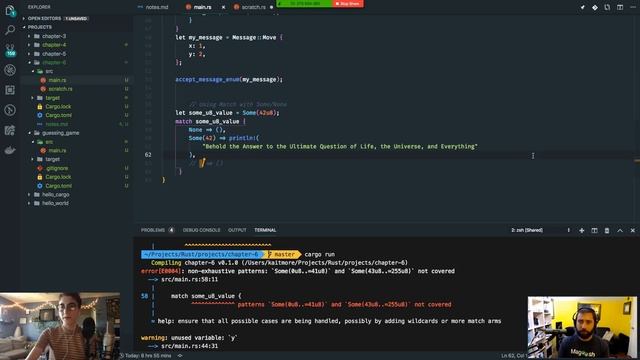
Task: Open notes.md in the file tree
Action: pyautogui.click(x=56, y=124)
